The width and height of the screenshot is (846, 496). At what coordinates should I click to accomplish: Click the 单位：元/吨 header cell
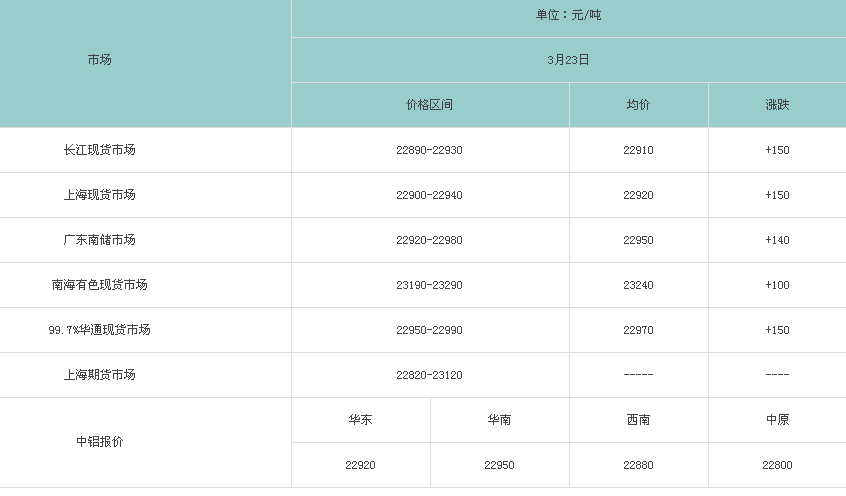568,15
